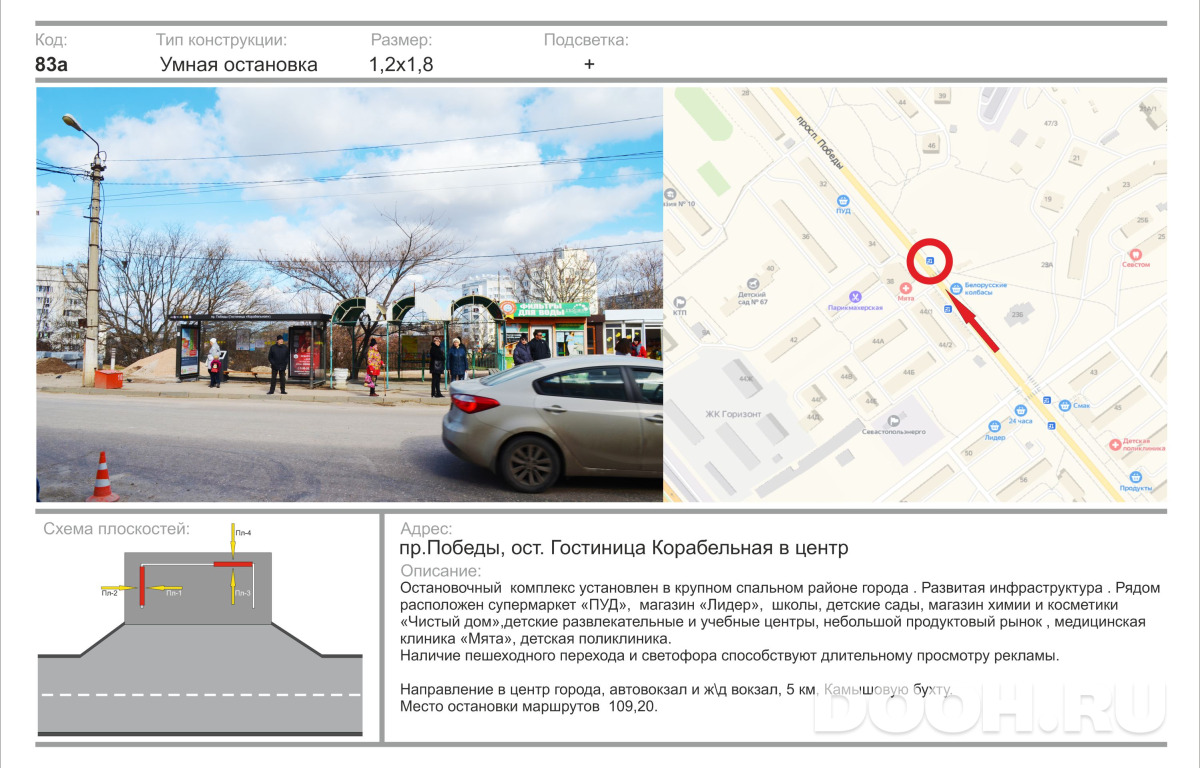
Task: Select the Севастопольэнерго flag marker
Action: coord(892,420)
